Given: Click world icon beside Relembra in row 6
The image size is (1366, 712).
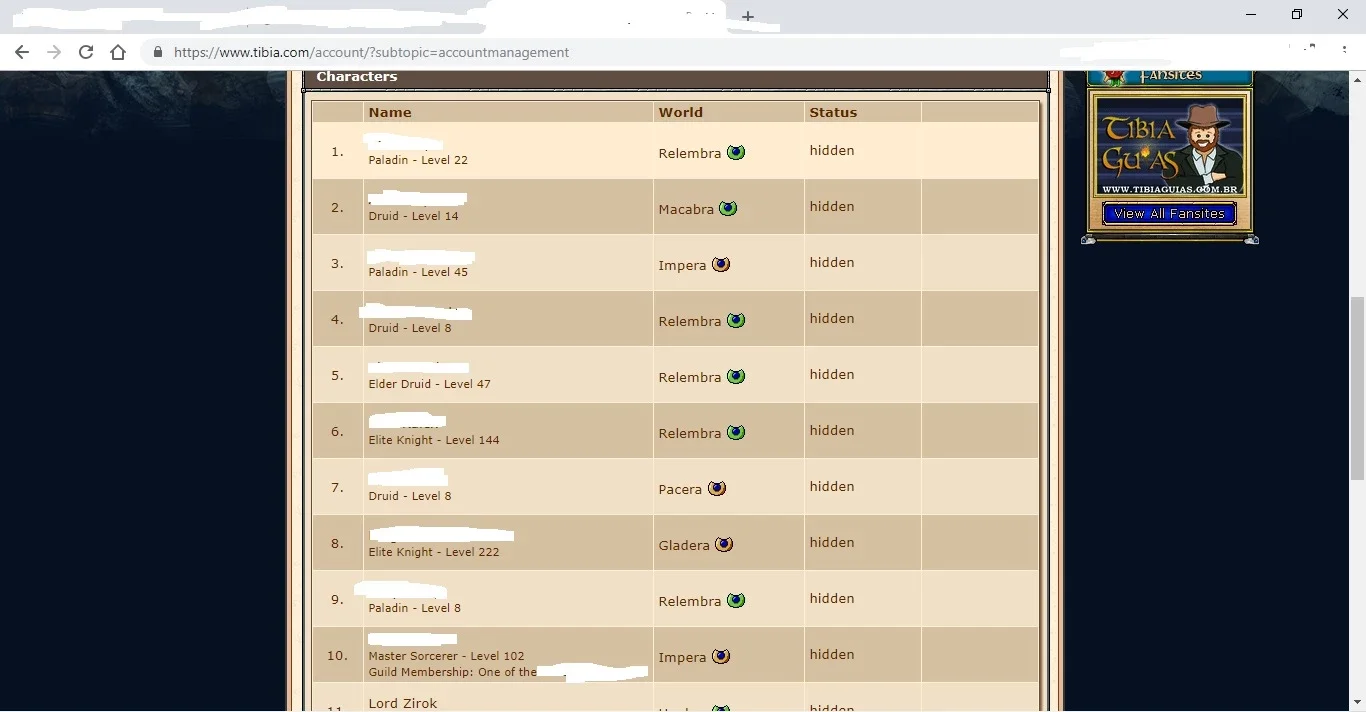Looking at the screenshot, I should pyautogui.click(x=736, y=432).
